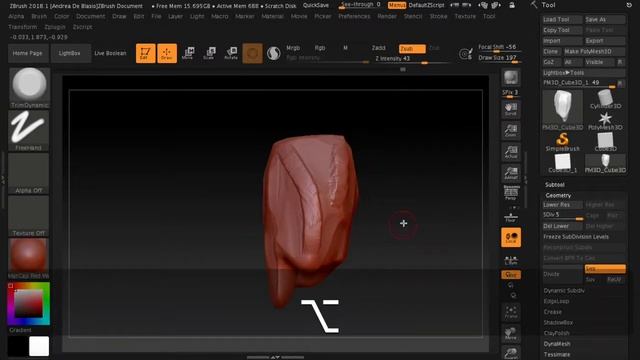The image size is (640, 360).
Task: Expand DynaMesh section
Action: click(x=557, y=344)
